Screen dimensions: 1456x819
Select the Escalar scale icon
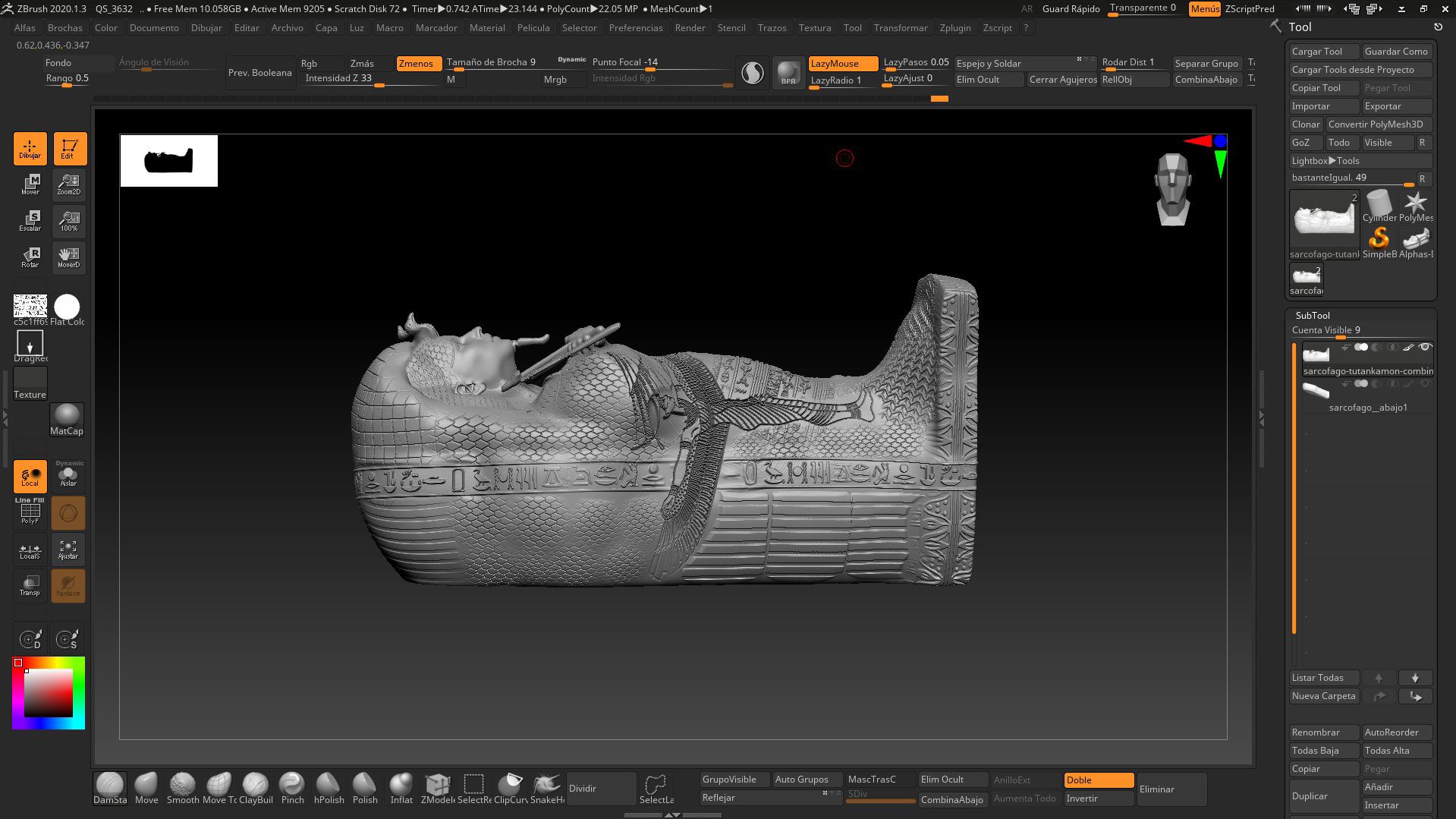[30, 221]
